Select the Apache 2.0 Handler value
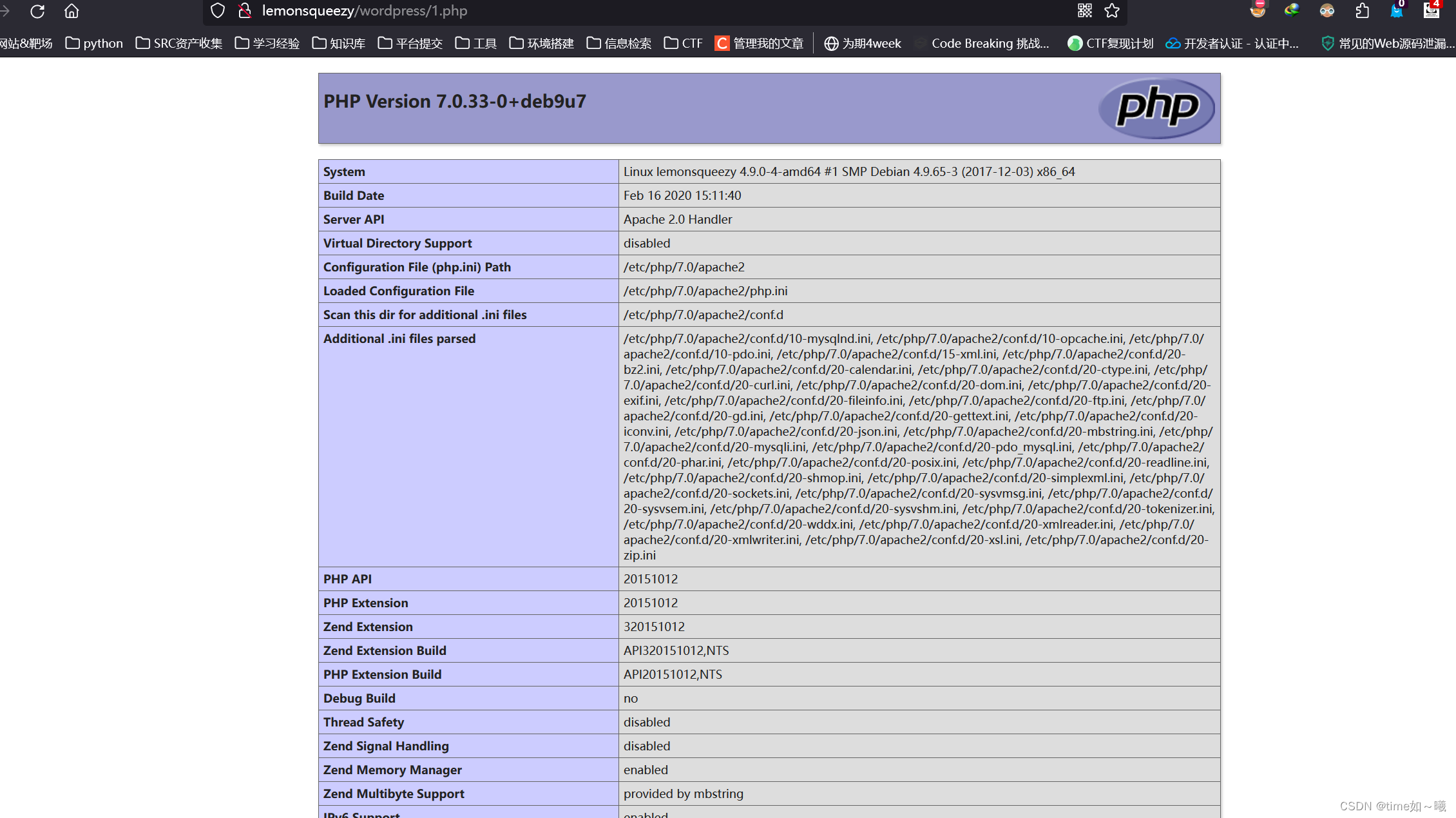The image size is (1456, 818). pyautogui.click(x=678, y=219)
